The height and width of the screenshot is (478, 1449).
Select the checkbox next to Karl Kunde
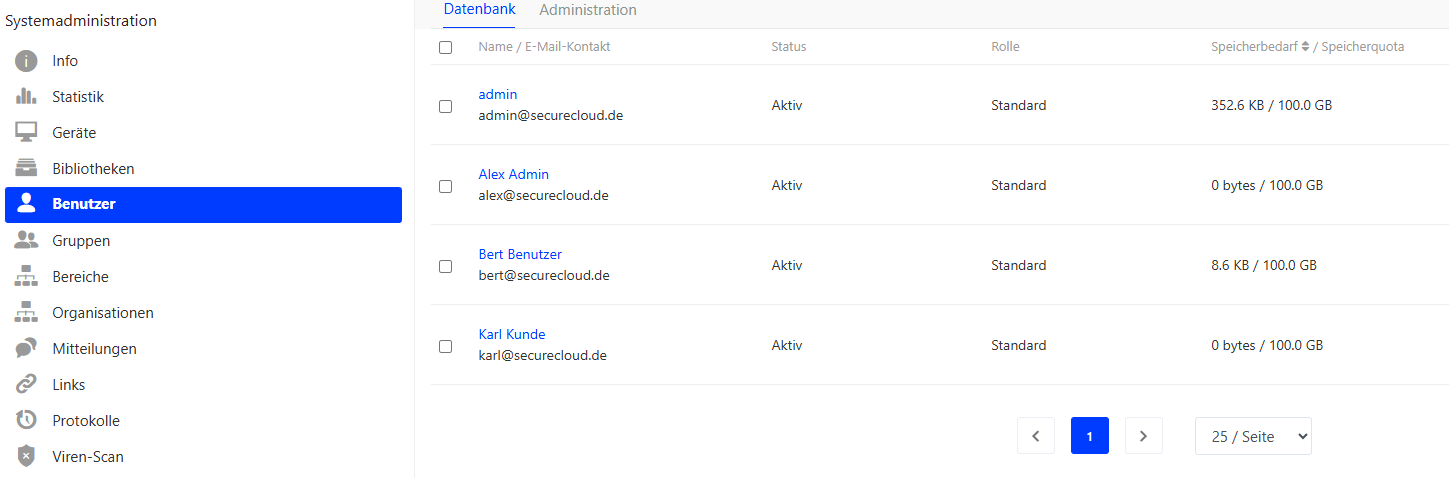coord(445,346)
